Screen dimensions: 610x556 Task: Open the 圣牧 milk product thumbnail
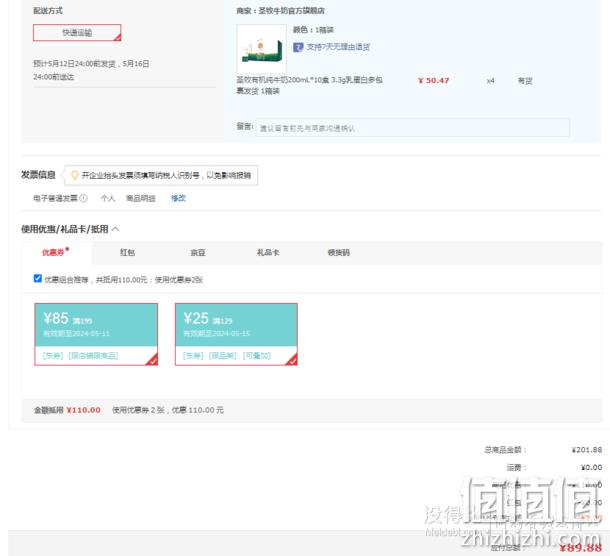click(x=261, y=49)
